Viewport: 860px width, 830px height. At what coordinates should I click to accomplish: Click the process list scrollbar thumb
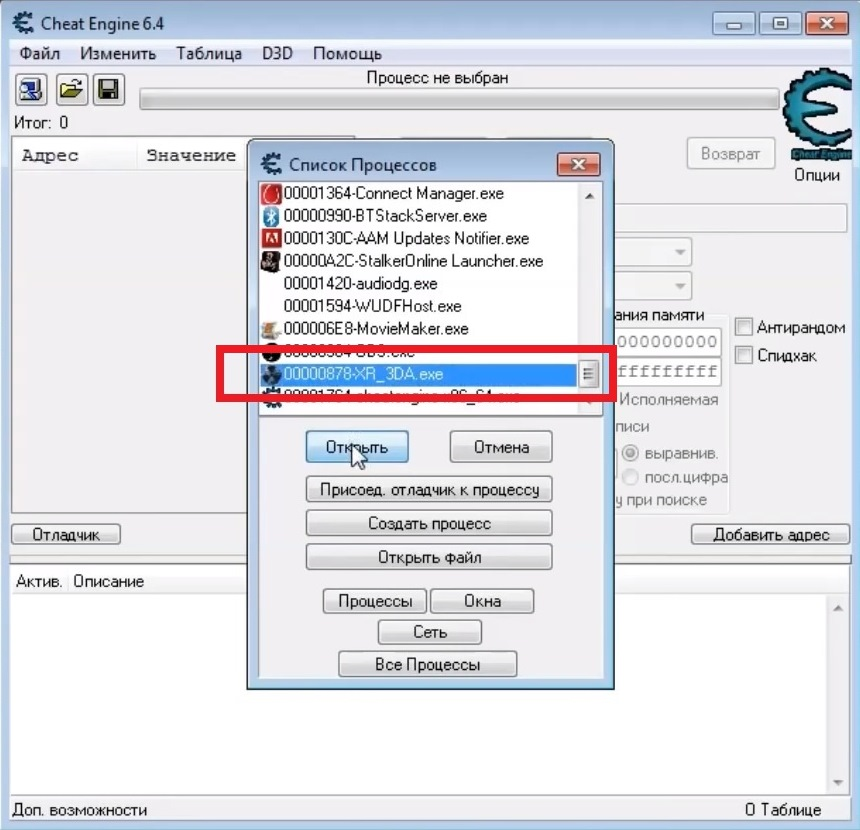(589, 374)
